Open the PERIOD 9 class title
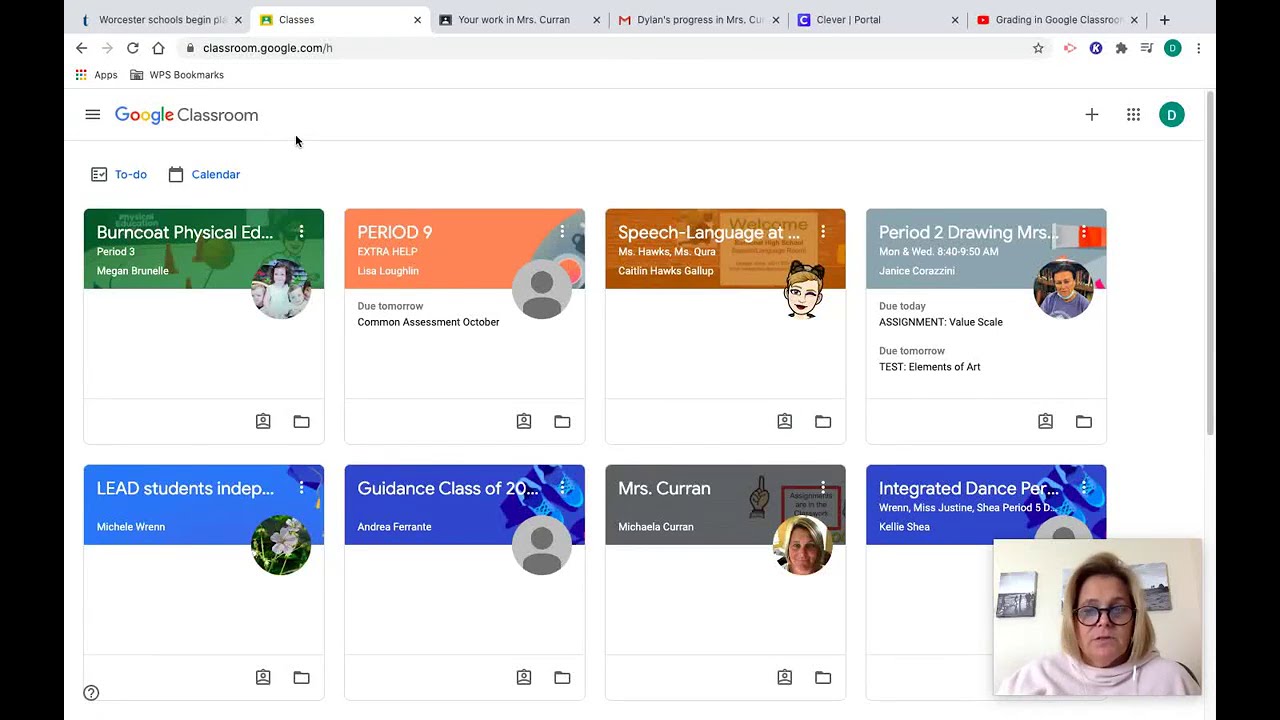This screenshot has width=1280, height=720. click(395, 232)
